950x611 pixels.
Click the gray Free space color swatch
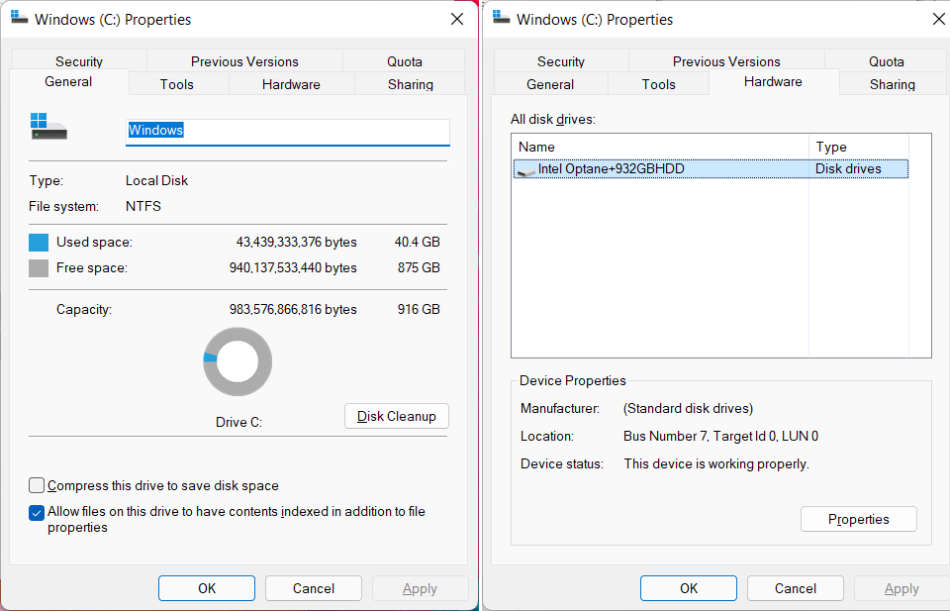click(x=38, y=268)
